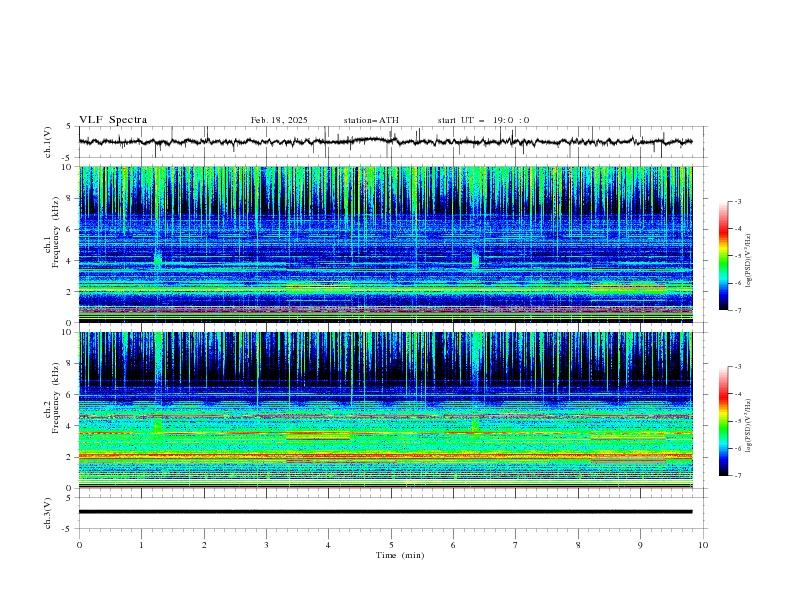Viewport: 792px width, 612px height.
Task: Click the ch.2 color bar label 'log(PSD)(V²/Hz)'
Action: 749,425
